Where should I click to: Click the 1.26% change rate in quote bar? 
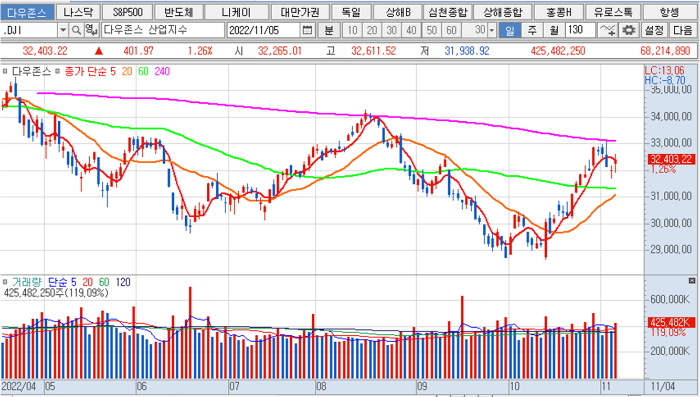tap(200, 51)
